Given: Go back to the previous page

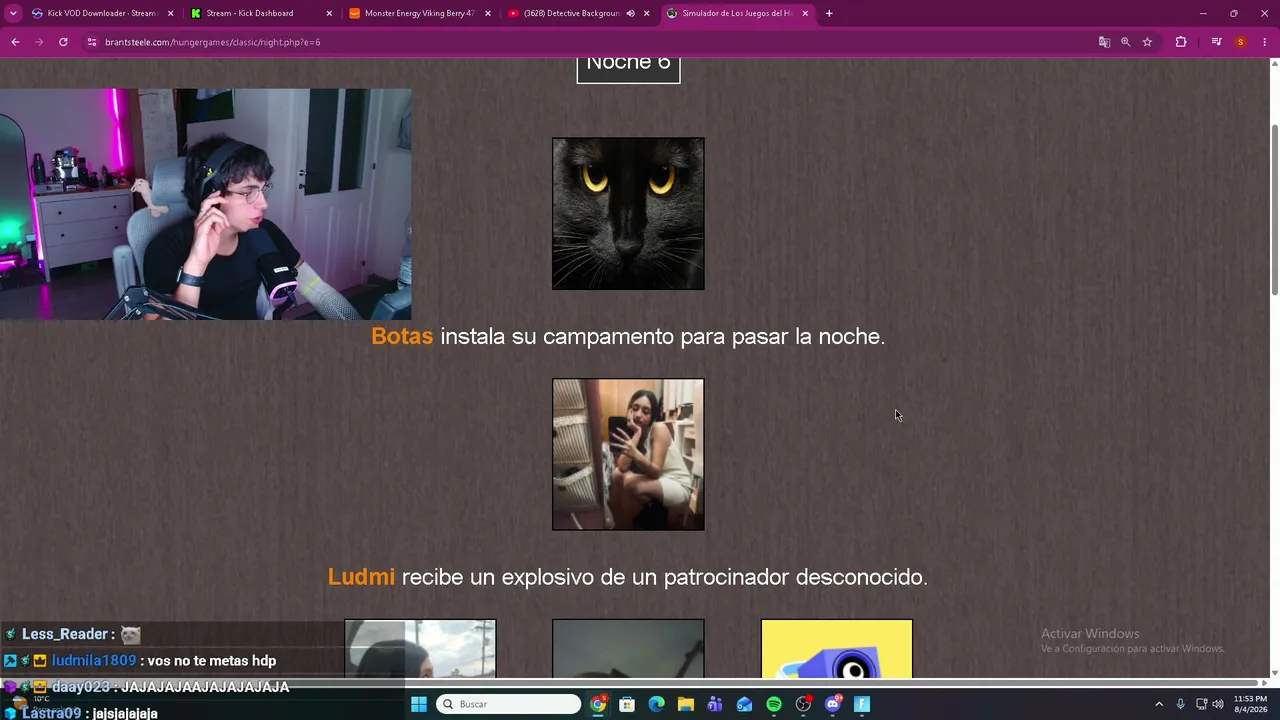Looking at the screenshot, I should coord(15,42).
